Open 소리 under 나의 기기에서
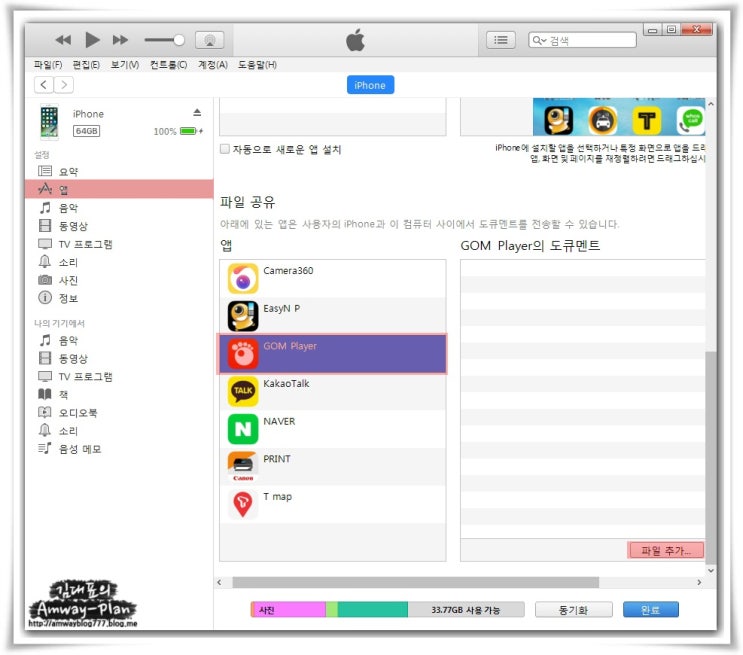 [x=118, y=430]
